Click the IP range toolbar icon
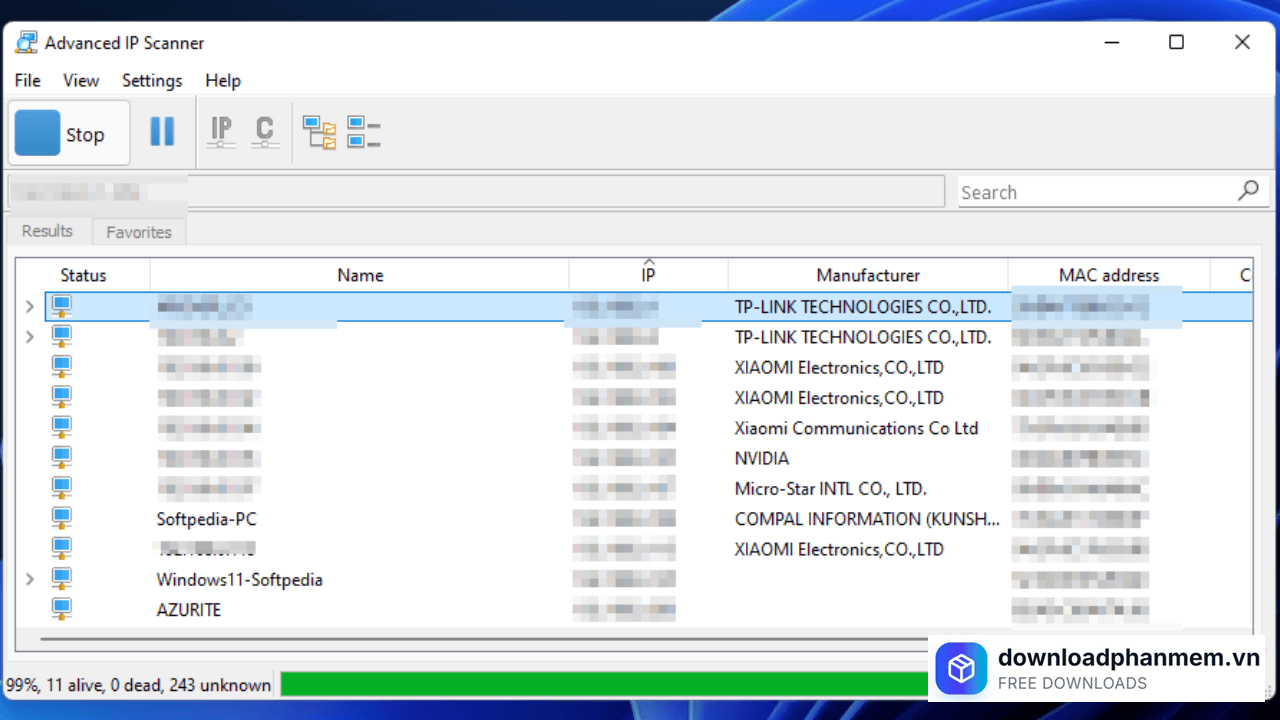This screenshot has width=1280, height=720. coord(221,132)
